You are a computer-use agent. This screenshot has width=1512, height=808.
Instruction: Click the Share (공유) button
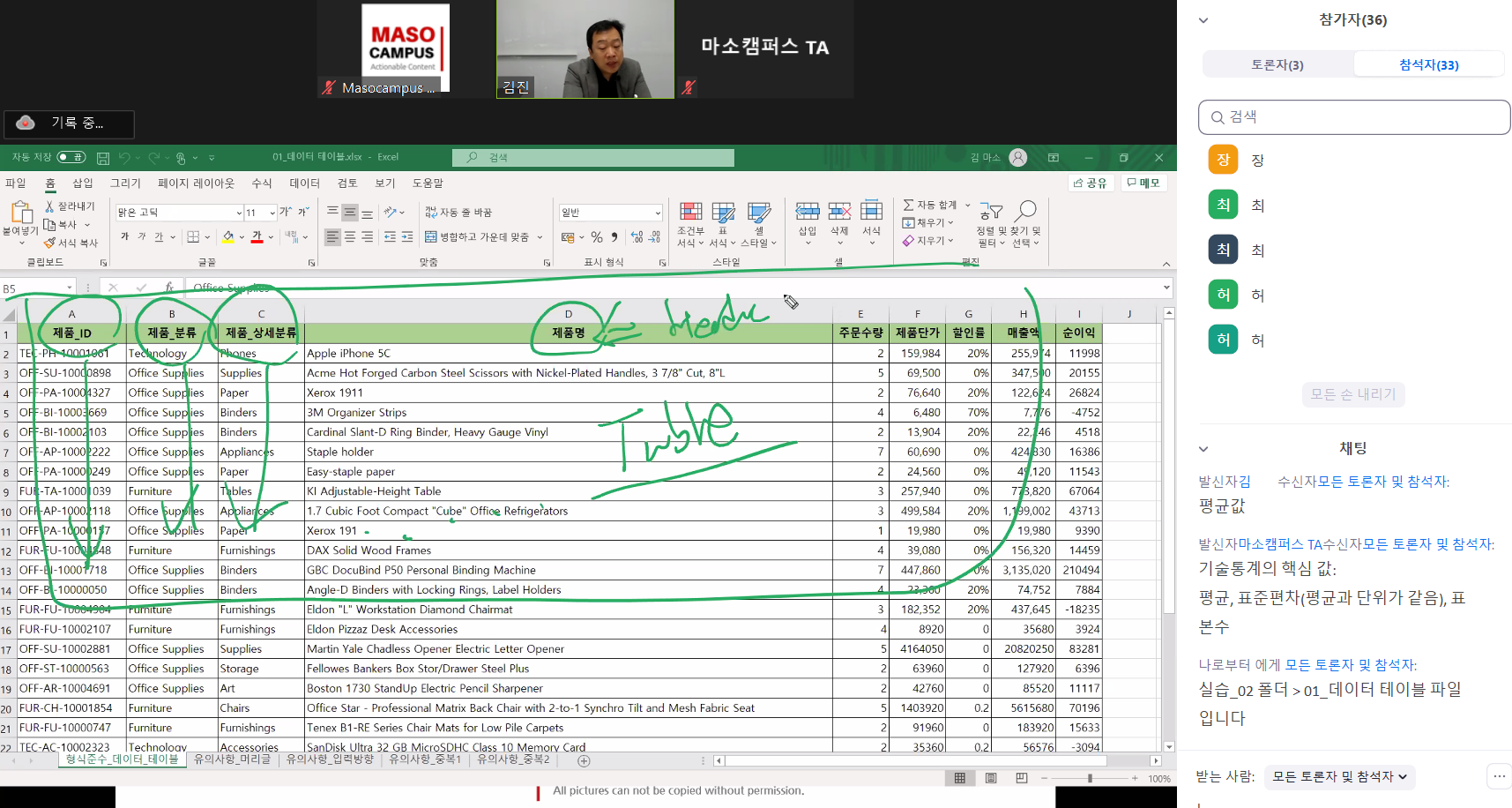coord(1090,183)
